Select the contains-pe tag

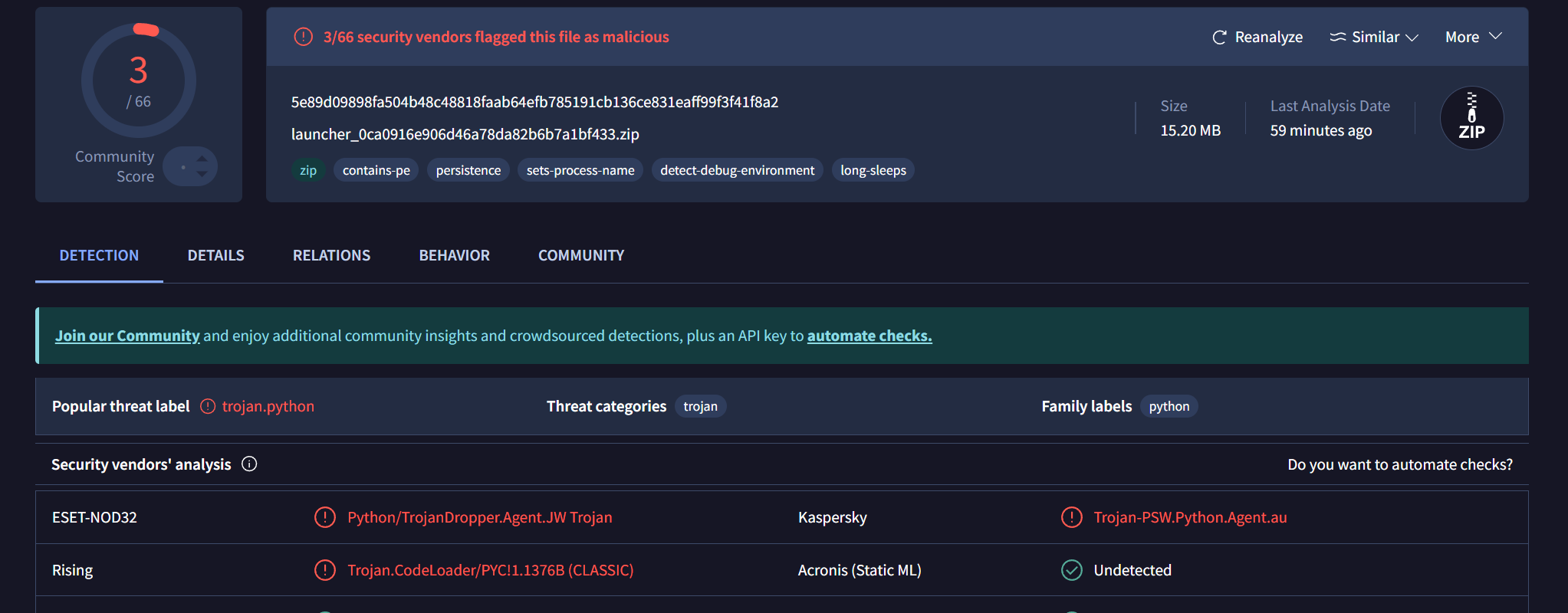coord(376,170)
